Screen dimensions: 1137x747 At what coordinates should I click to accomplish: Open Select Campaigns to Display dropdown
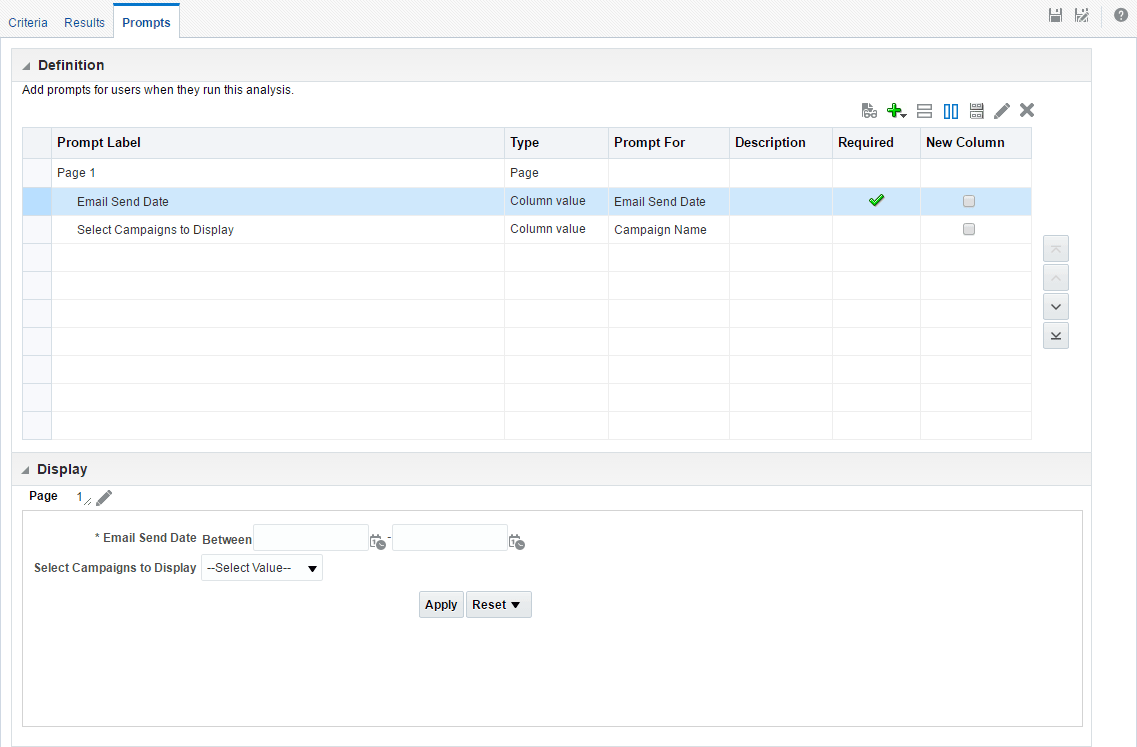[262, 568]
